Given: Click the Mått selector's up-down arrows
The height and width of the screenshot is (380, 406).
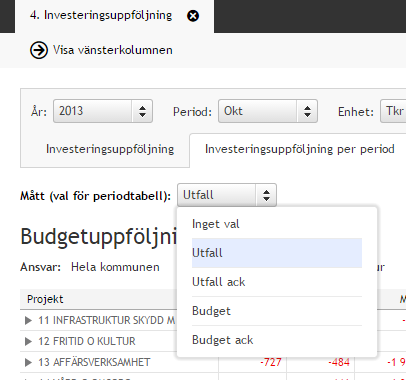Looking at the screenshot, I should (266, 195).
